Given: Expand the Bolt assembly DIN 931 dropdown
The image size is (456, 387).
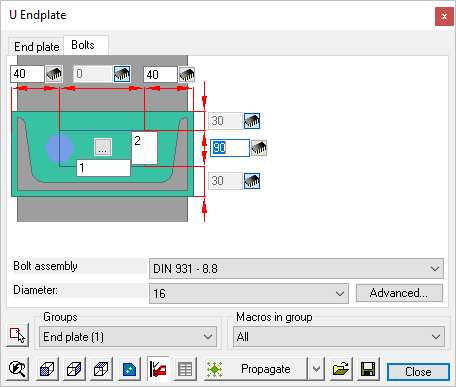Looking at the screenshot, I should coord(296,268).
